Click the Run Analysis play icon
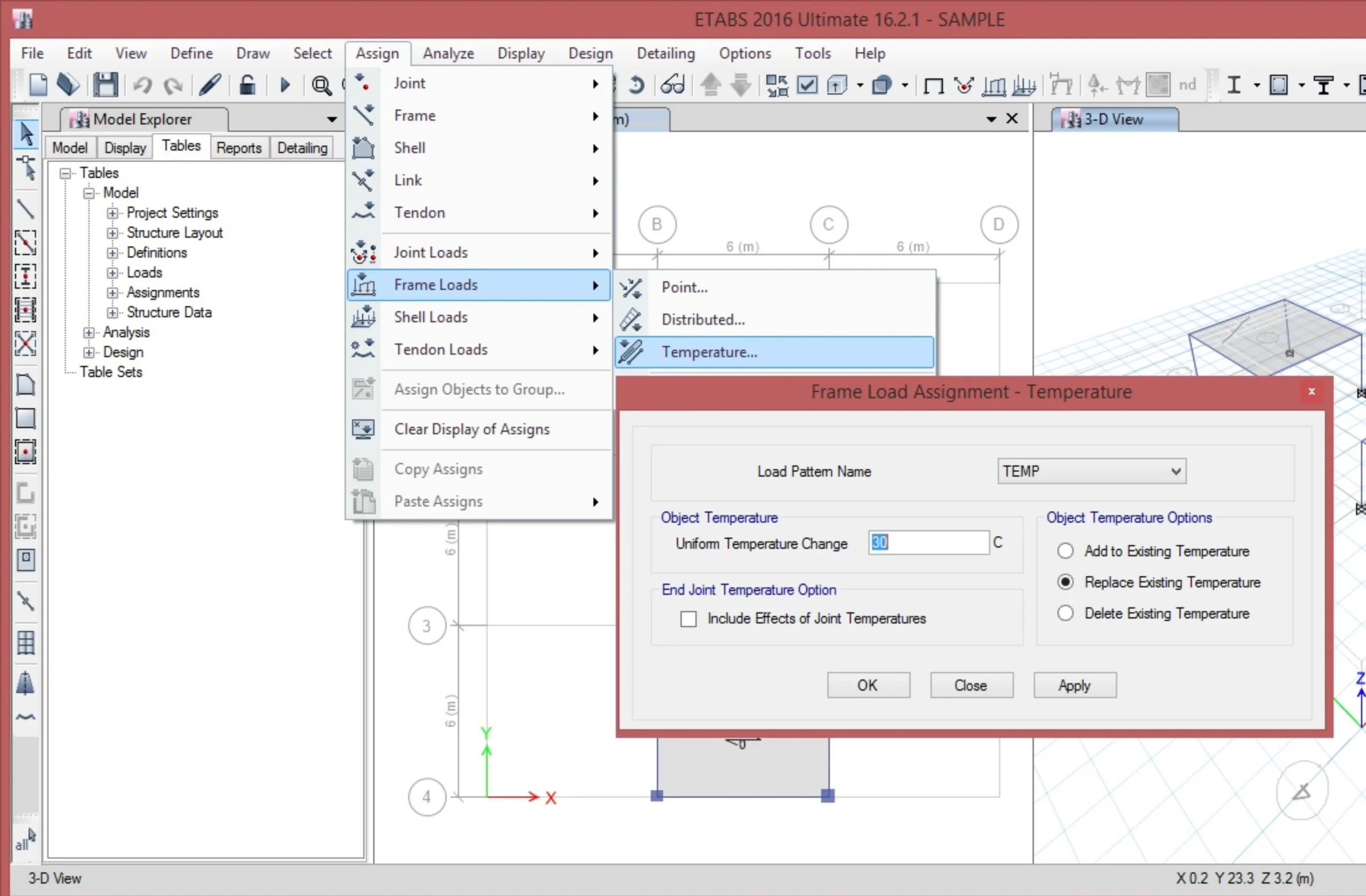The image size is (1366, 896). coord(285,85)
